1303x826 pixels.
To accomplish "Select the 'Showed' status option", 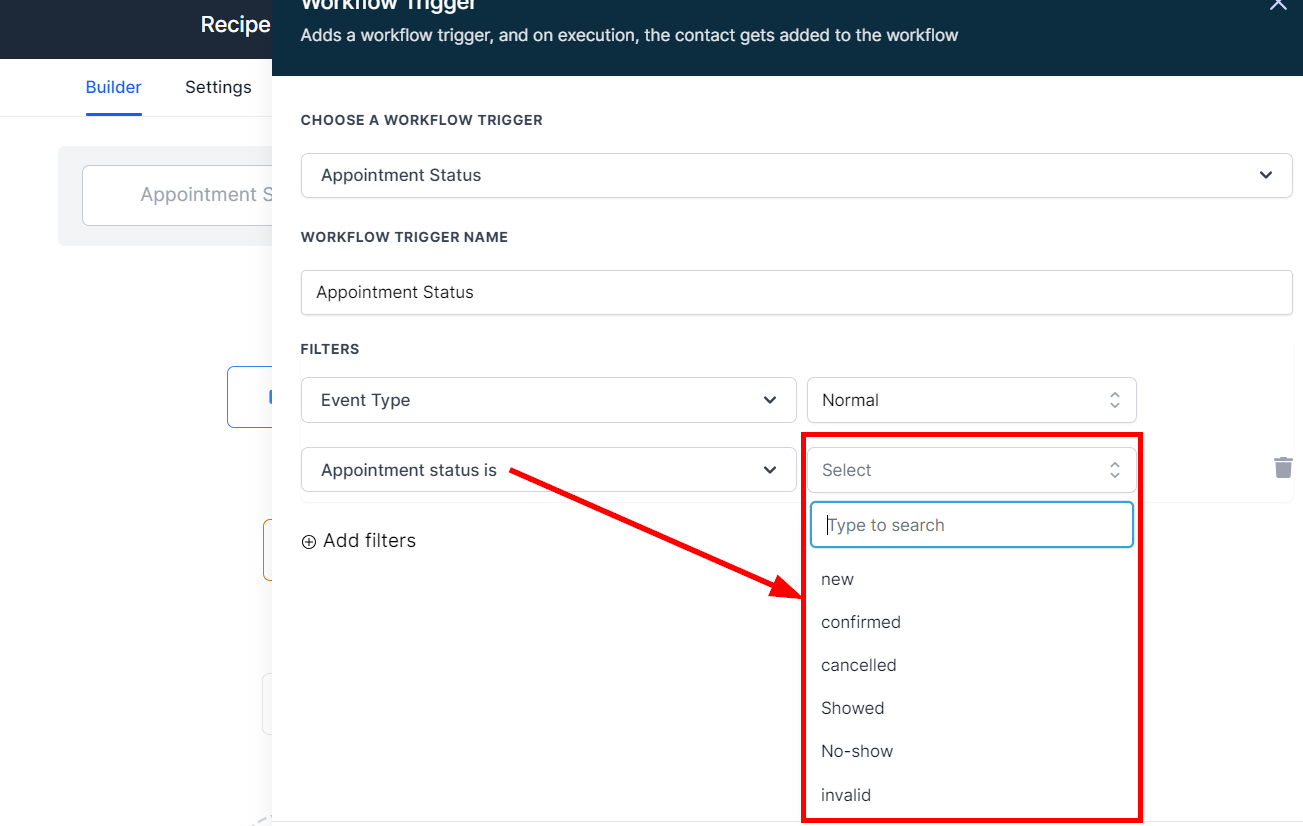I will (853, 708).
